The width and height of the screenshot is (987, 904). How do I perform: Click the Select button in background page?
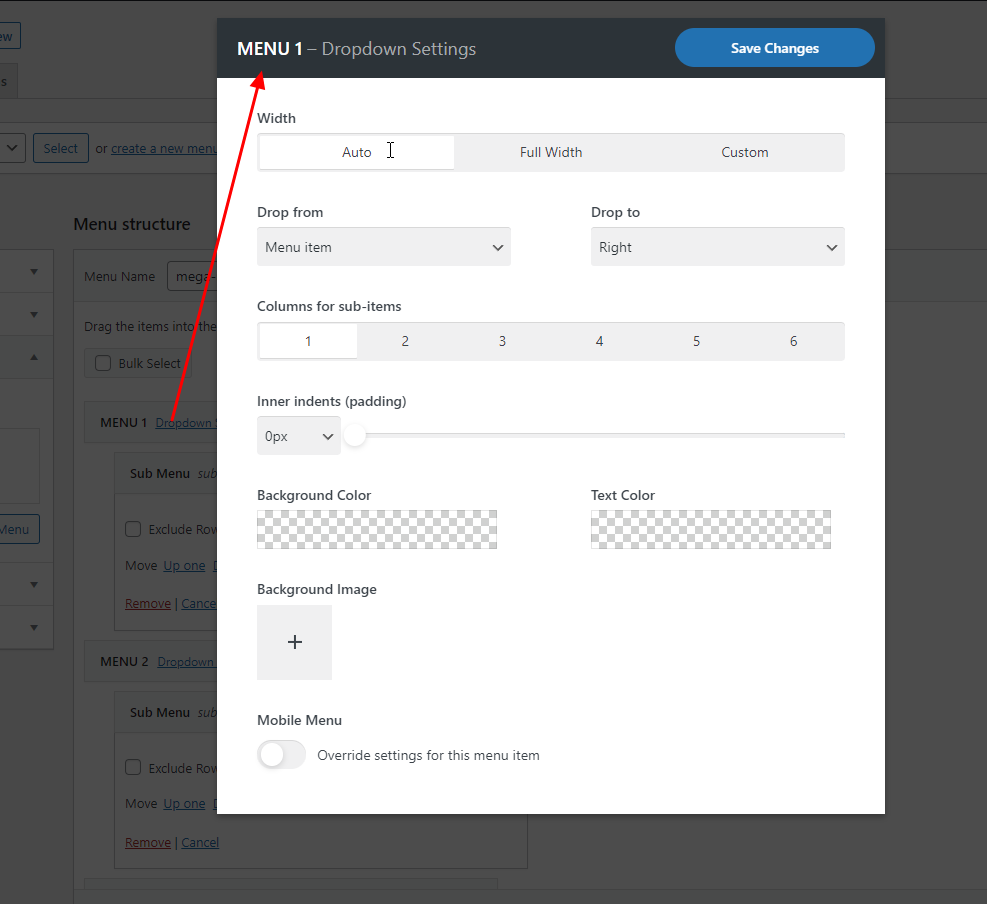coord(60,149)
